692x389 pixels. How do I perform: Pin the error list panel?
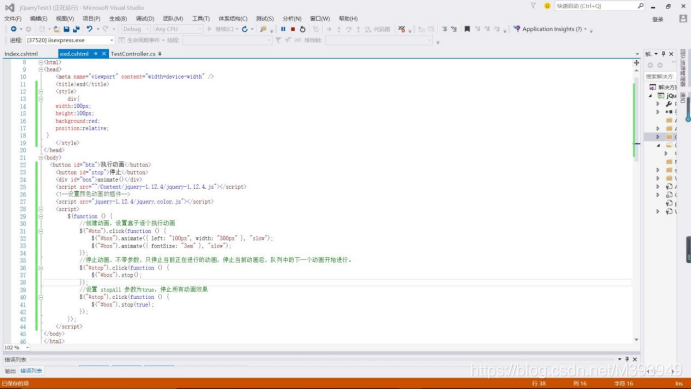point(627,359)
